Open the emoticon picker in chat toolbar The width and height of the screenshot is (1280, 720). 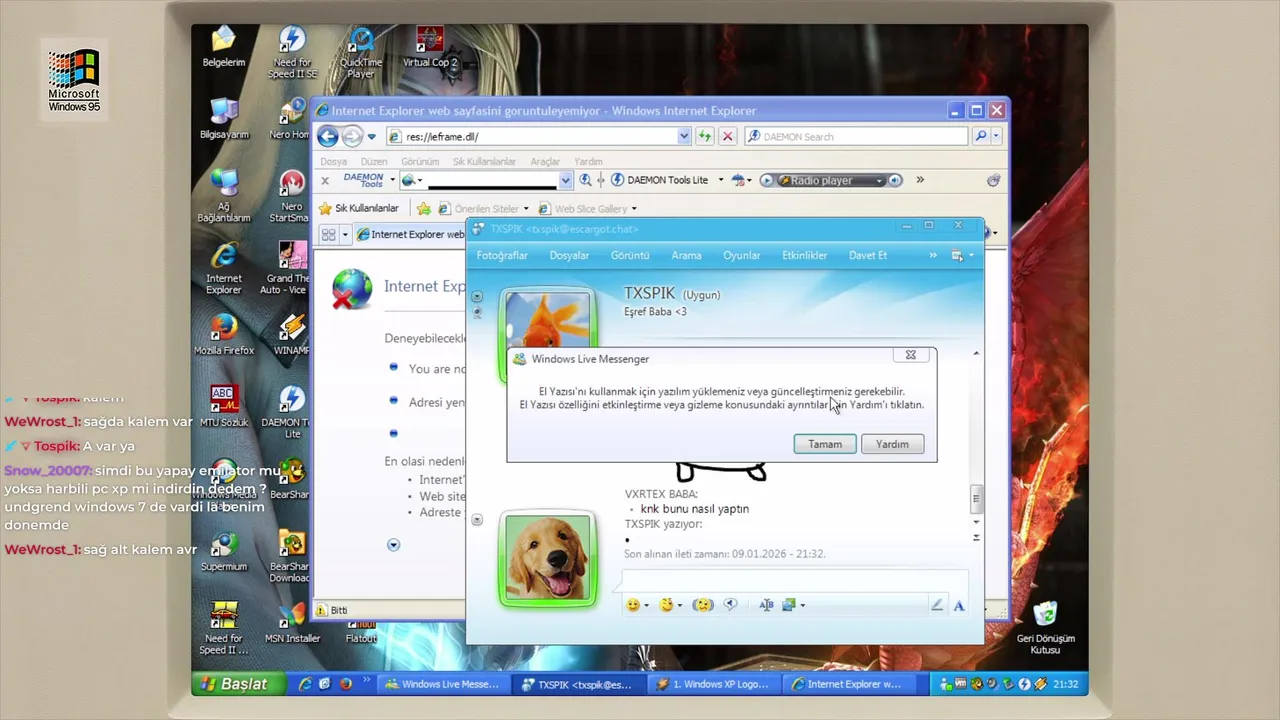point(632,605)
